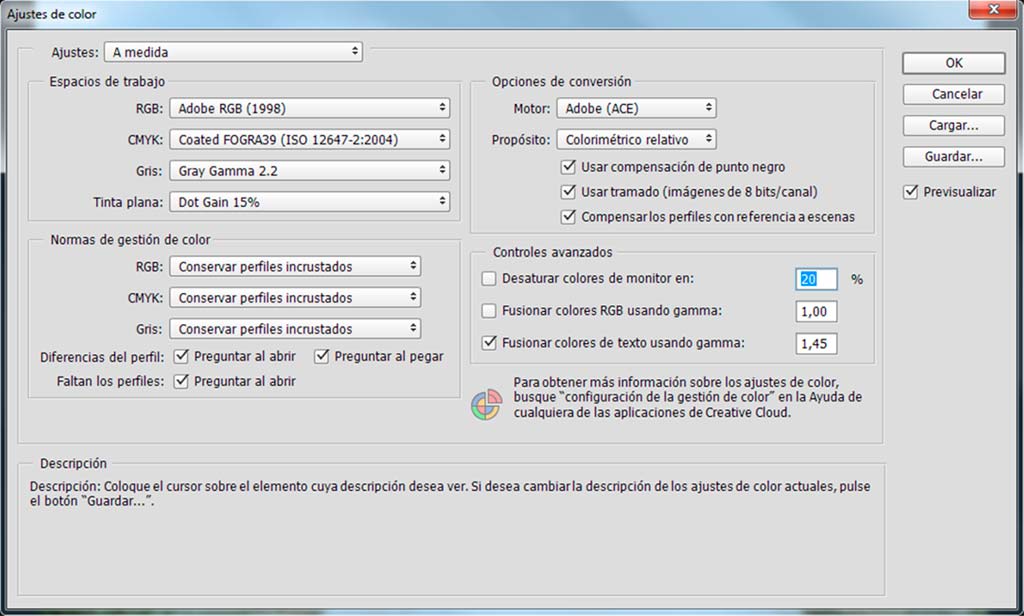This screenshot has width=1024, height=616.
Task: Click the RGB blend gamma field showing 1,00
Action: pyautogui.click(x=816, y=311)
